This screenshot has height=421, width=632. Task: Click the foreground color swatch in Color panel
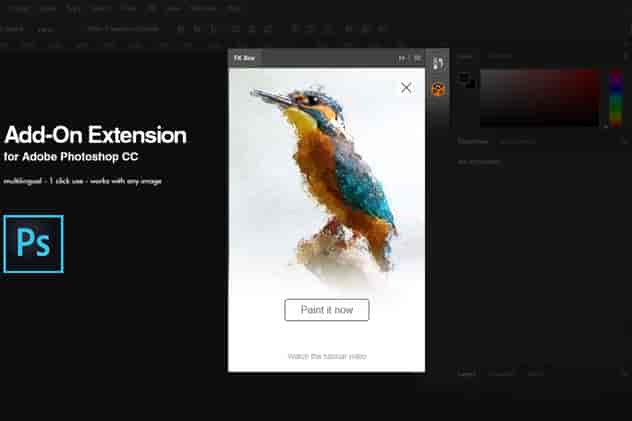pos(464,77)
